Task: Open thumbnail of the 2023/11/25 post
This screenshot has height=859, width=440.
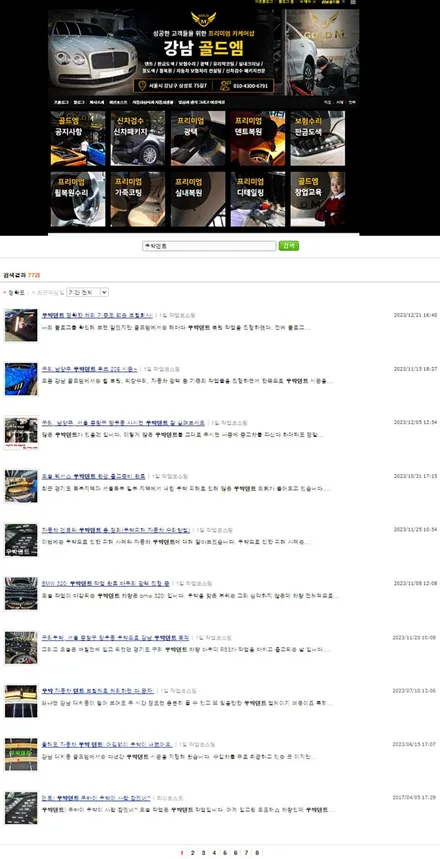Action: click(21, 540)
